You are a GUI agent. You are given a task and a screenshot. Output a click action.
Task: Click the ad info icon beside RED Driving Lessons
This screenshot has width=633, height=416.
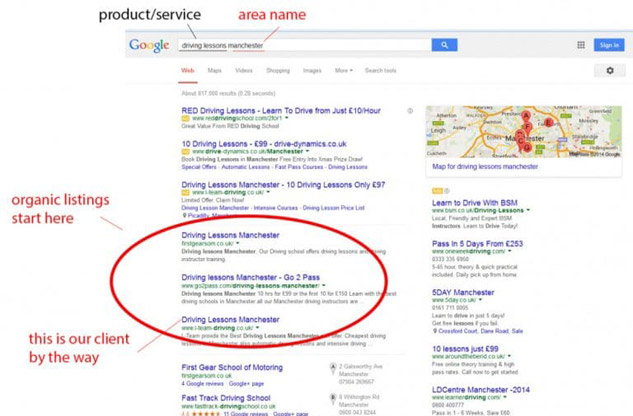[x=410, y=110]
